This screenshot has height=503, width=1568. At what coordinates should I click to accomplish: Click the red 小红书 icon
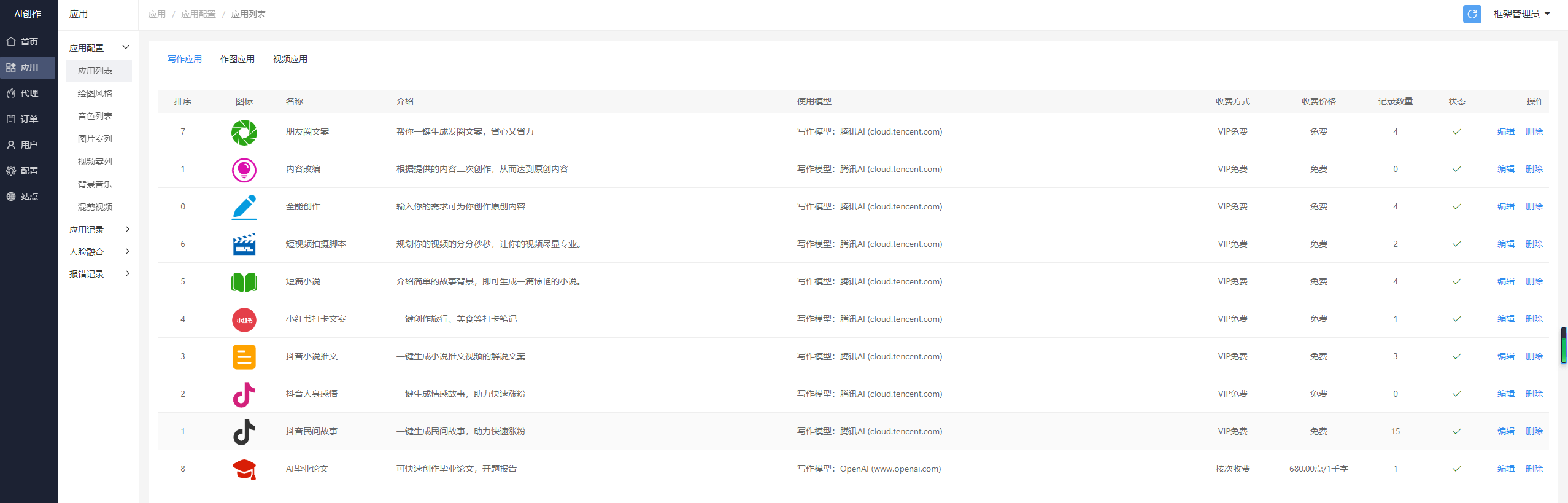point(244,320)
